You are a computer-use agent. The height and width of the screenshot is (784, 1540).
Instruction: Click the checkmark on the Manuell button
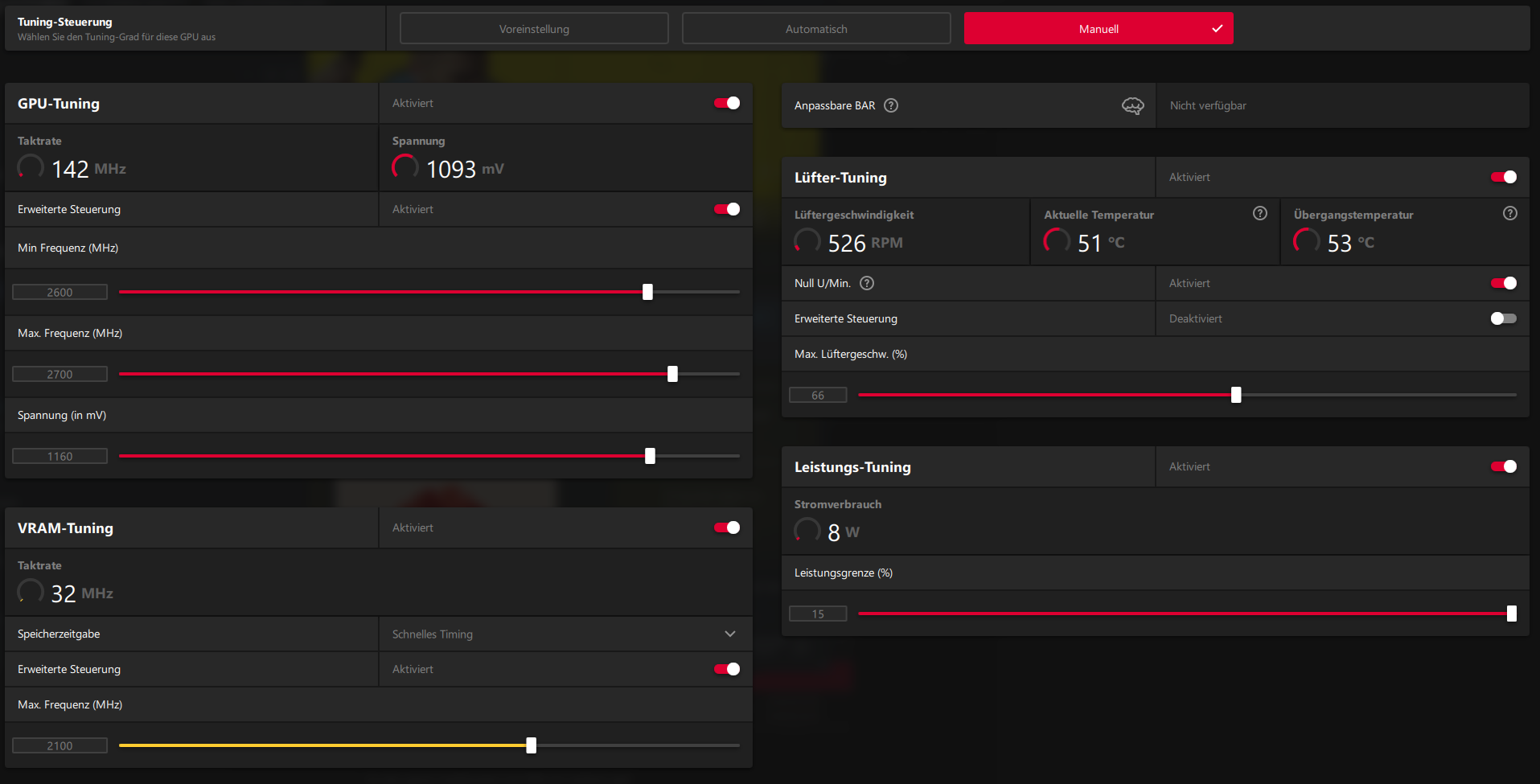click(x=1218, y=28)
